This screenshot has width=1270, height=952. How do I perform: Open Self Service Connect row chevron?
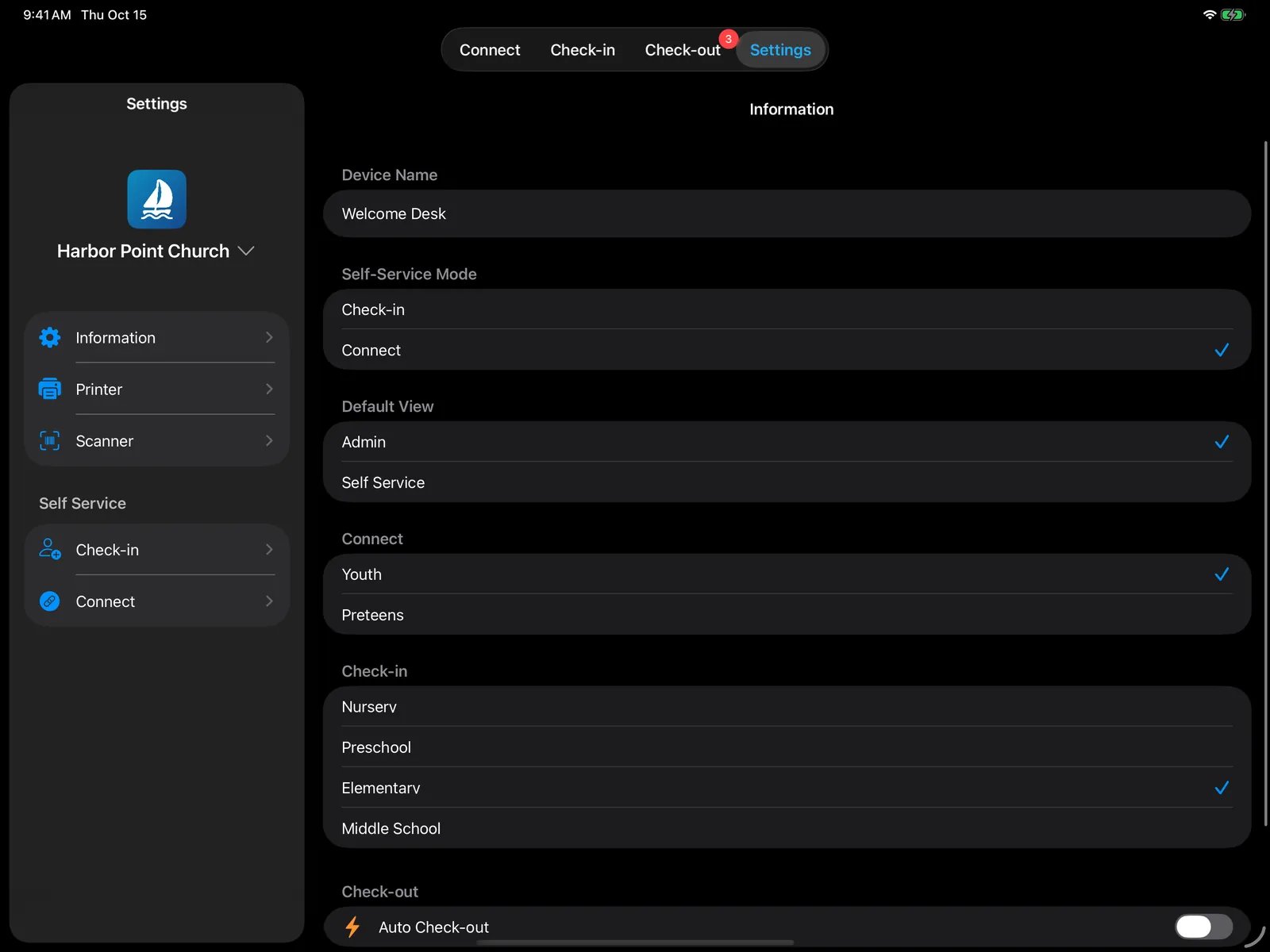(x=269, y=601)
